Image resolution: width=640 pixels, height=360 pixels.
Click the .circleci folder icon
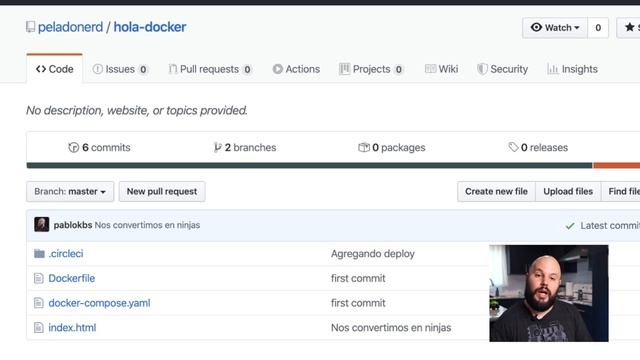(39, 253)
